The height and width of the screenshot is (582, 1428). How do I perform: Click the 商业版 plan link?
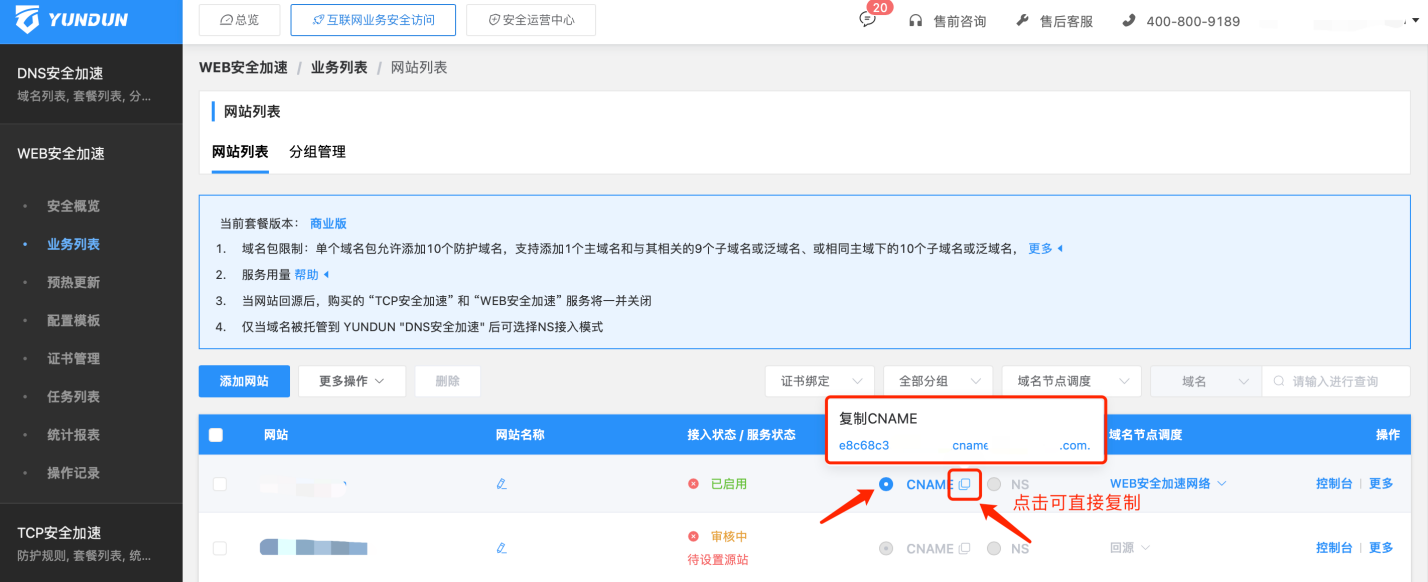[x=328, y=224]
